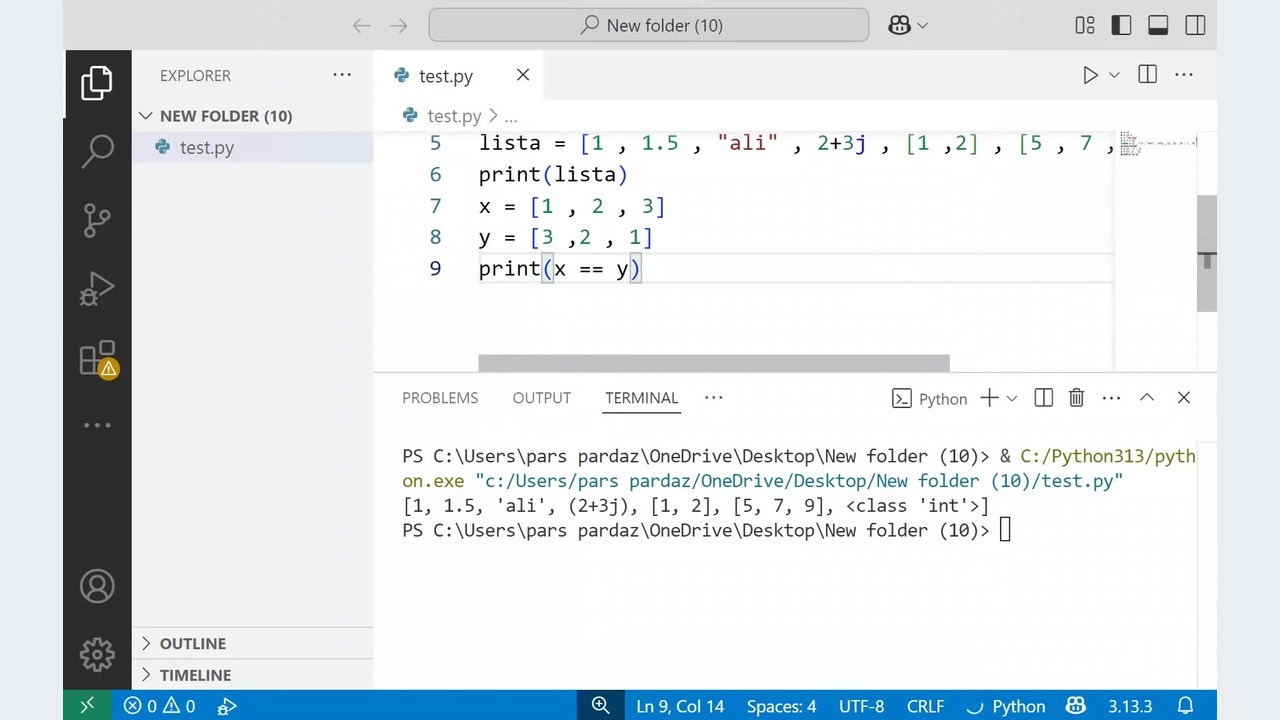Show errors and warnings count
Image resolution: width=1280 pixels, height=720 pixels.
159,706
